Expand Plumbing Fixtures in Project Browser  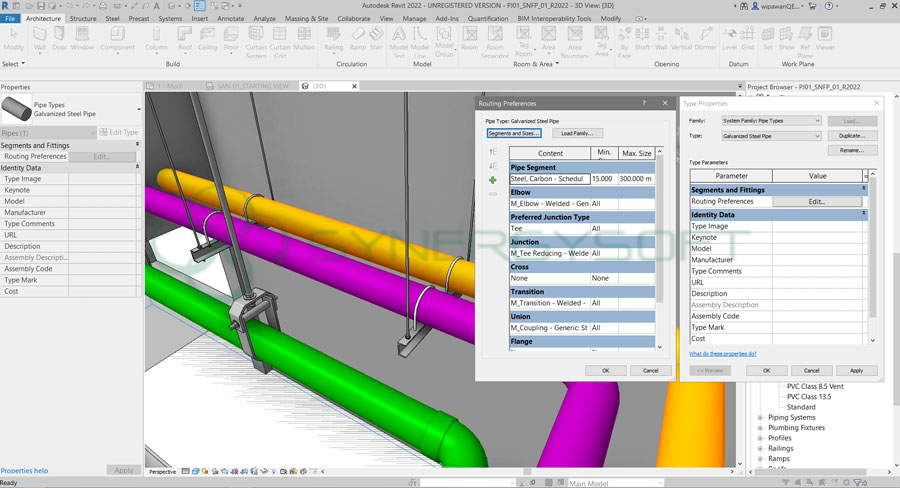(x=761, y=428)
